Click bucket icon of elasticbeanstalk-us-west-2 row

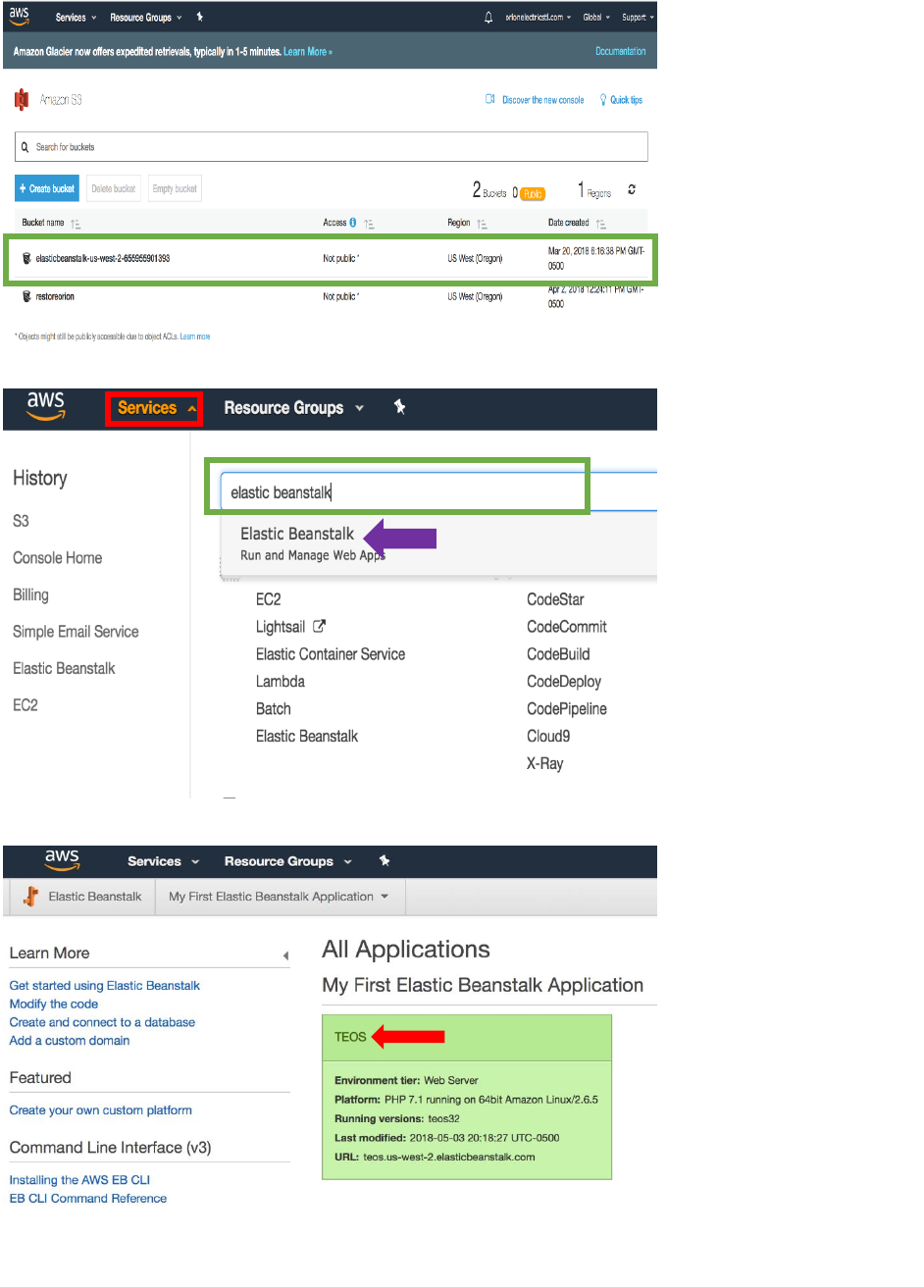26,258
